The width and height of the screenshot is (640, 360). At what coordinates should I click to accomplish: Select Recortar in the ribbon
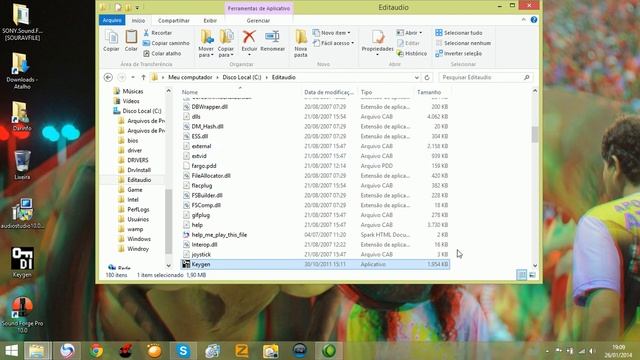[158, 33]
